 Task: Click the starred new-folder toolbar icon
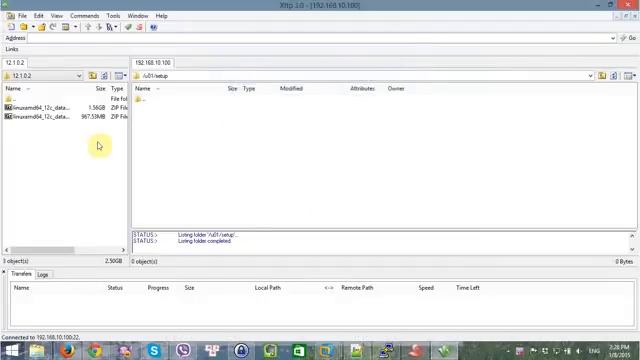[x=42, y=27]
